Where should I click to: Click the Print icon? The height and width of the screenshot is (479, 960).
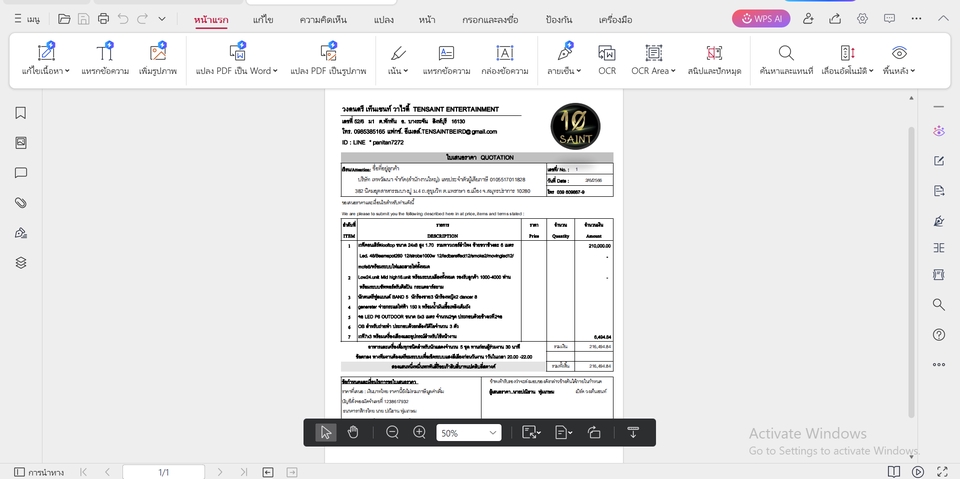(x=103, y=19)
